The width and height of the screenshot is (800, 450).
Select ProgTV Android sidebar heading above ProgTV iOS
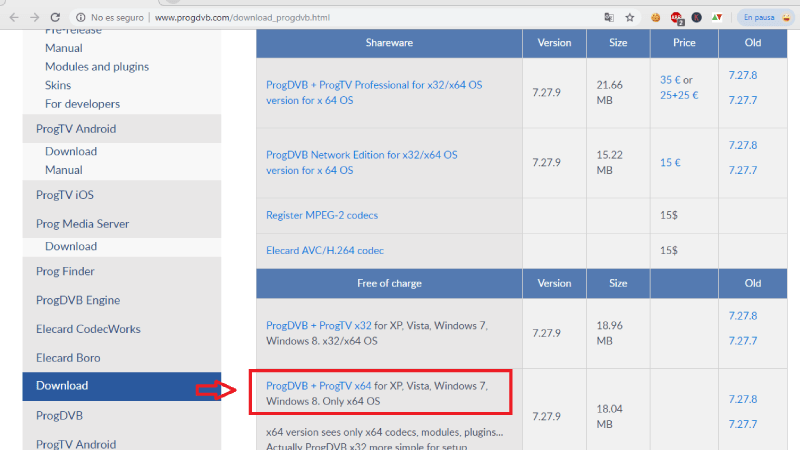tap(122, 129)
